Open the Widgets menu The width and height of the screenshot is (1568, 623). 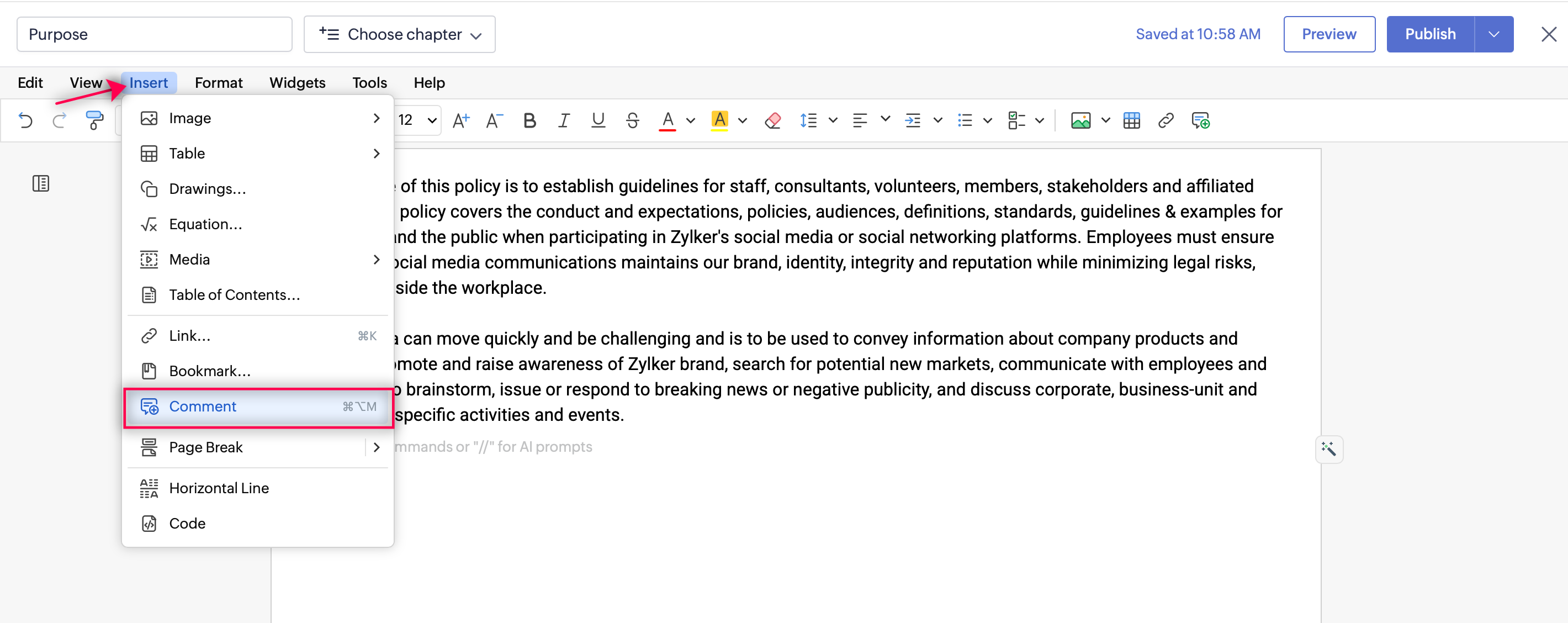tap(297, 83)
